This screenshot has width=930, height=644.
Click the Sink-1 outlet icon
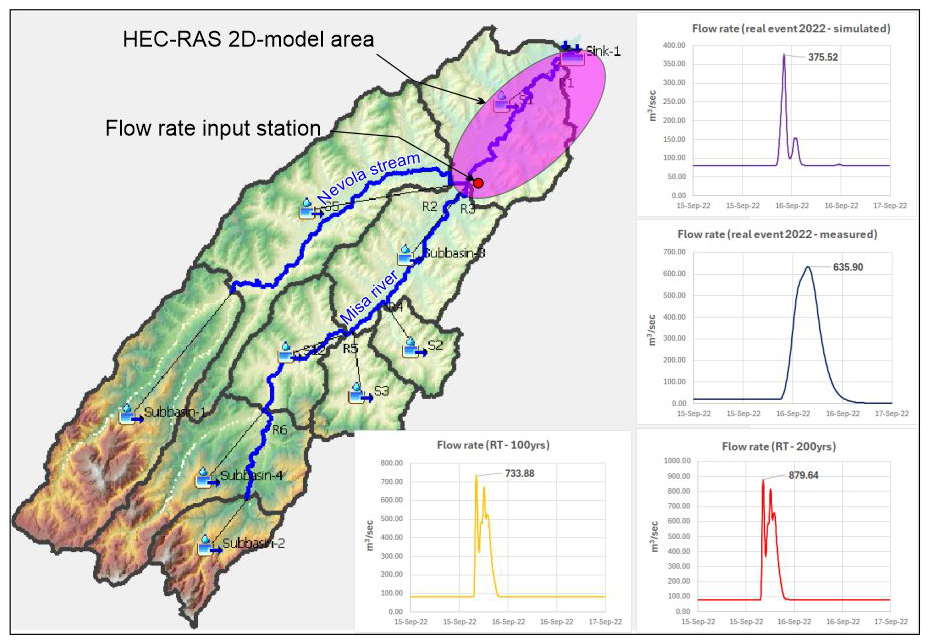572,53
